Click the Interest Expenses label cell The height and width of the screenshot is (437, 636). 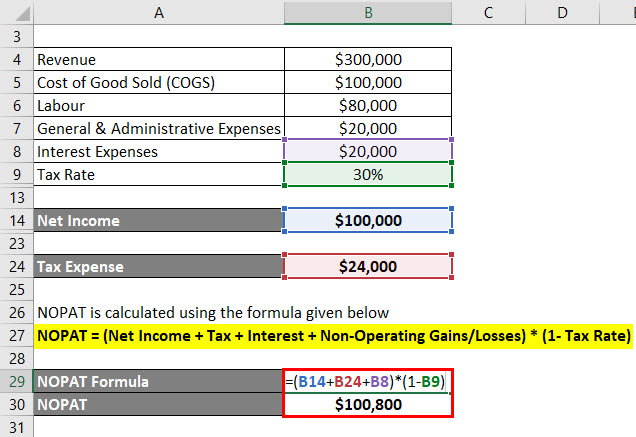159,152
